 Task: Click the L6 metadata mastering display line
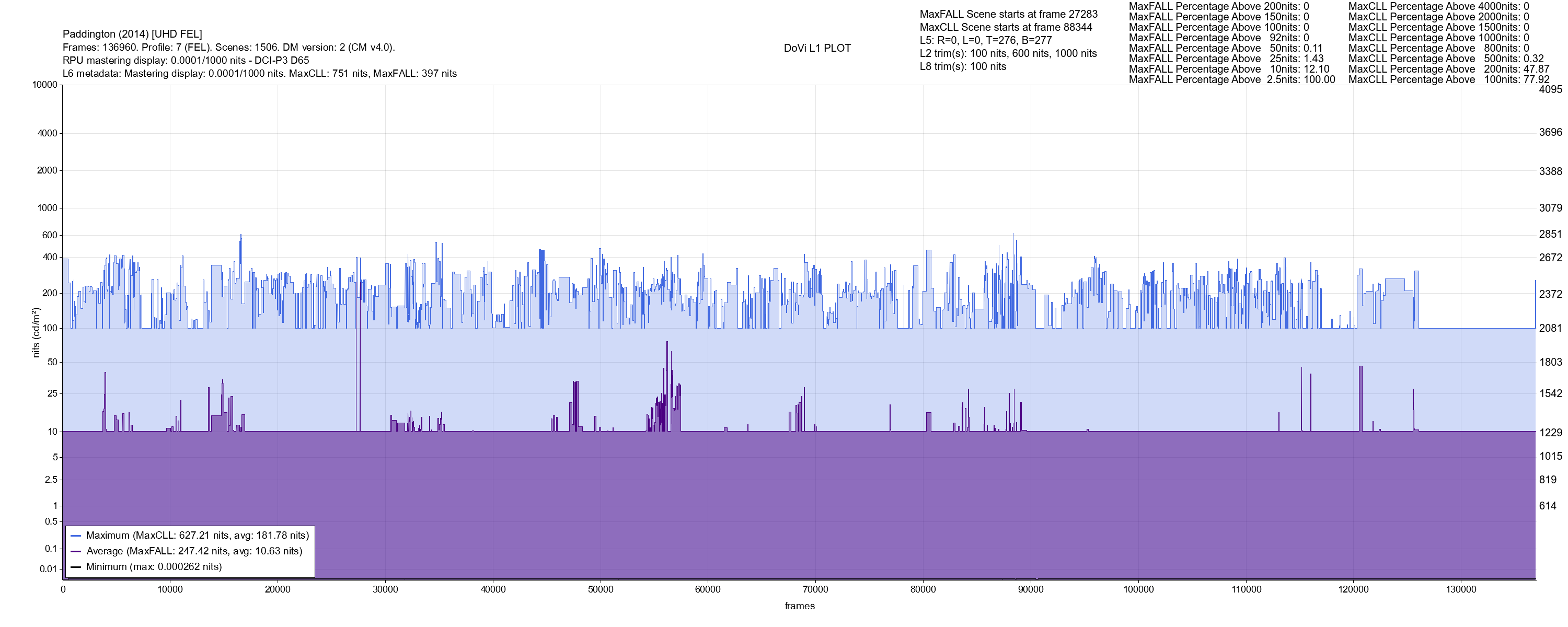259,74
